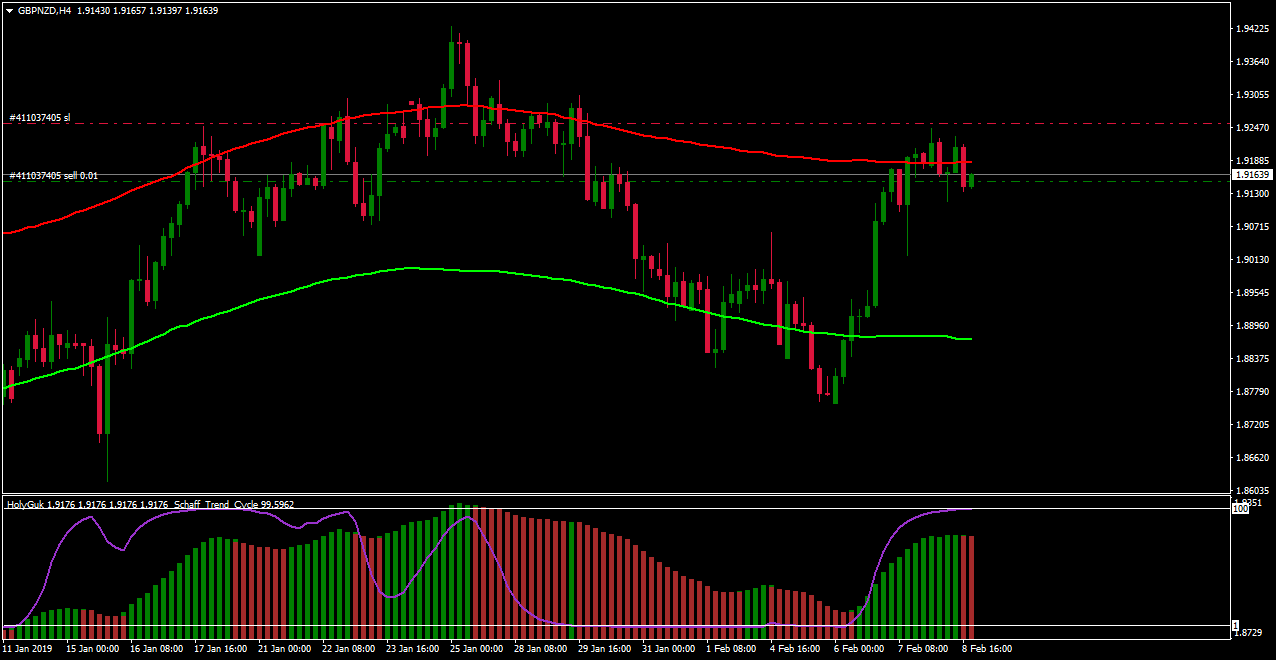Screen dimensions: 1276x660
Task: Click the '25 Jan 00:00' time axis label
Action: tap(478, 649)
